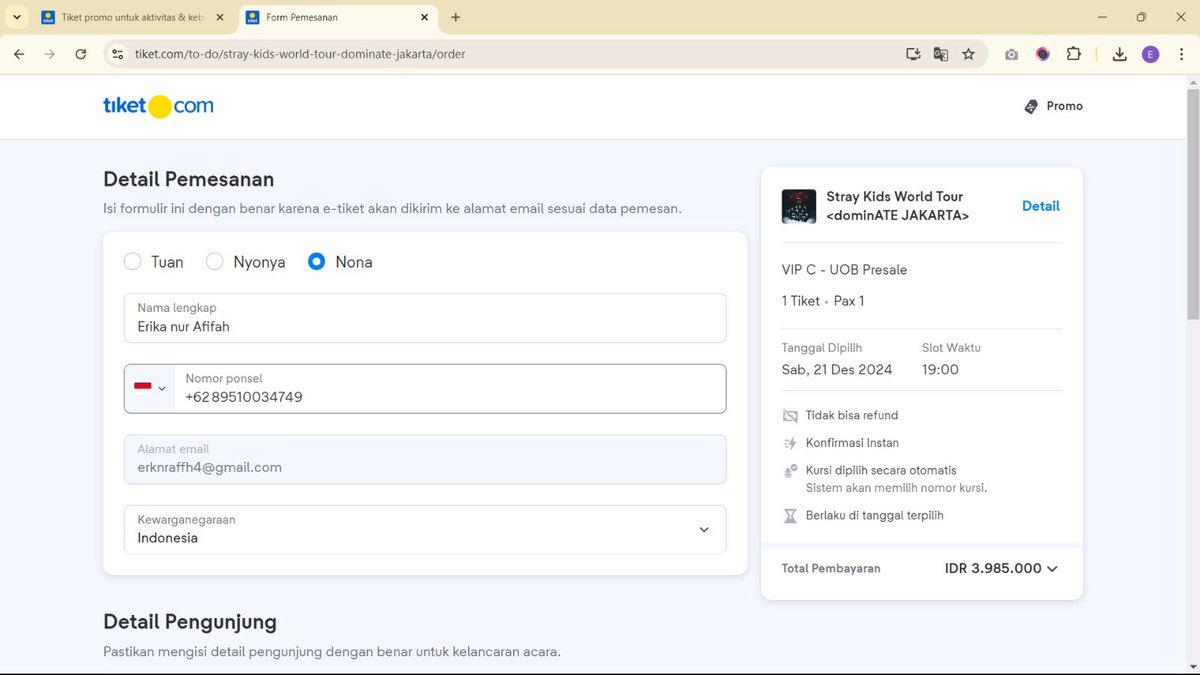Open the Promo tag link
The image size is (1200, 675).
point(1054,106)
